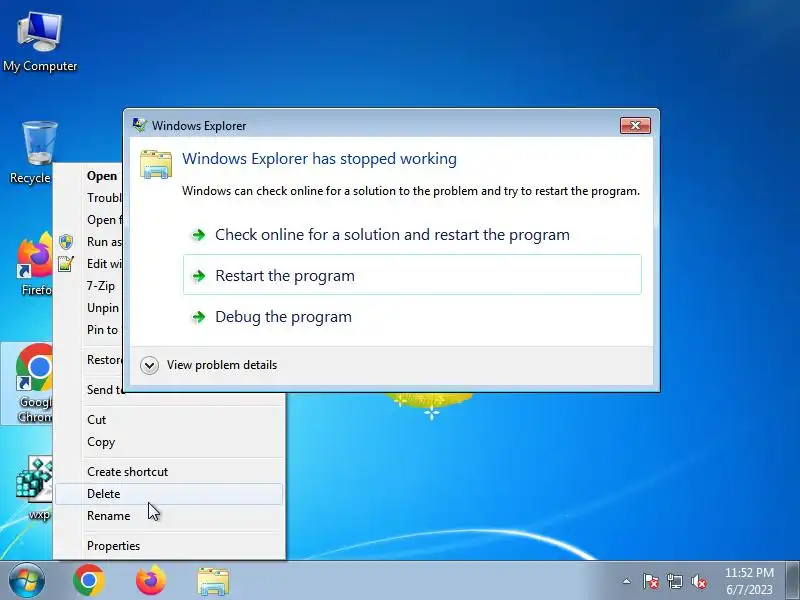This screenshot has height=600, width=800.
Task: Choose Cut in the context menu
Action: coord(169,420)
